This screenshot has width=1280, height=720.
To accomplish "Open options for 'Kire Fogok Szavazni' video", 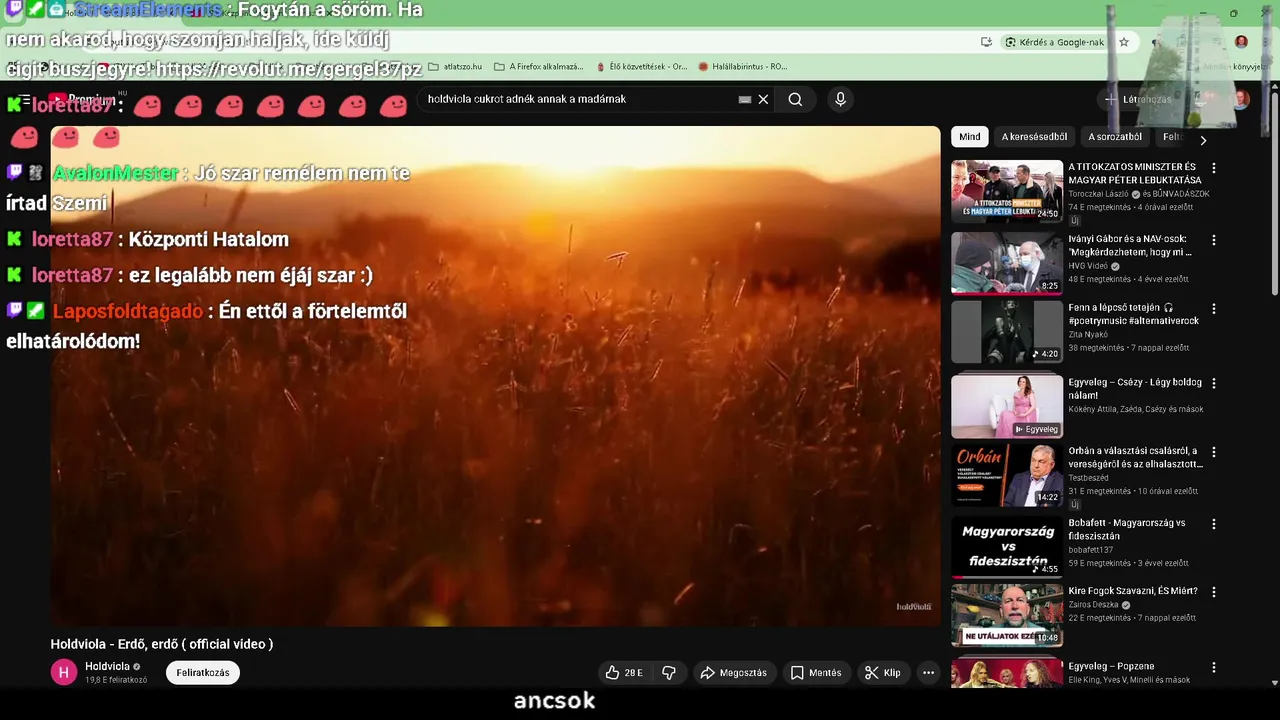I will 1214,592.
